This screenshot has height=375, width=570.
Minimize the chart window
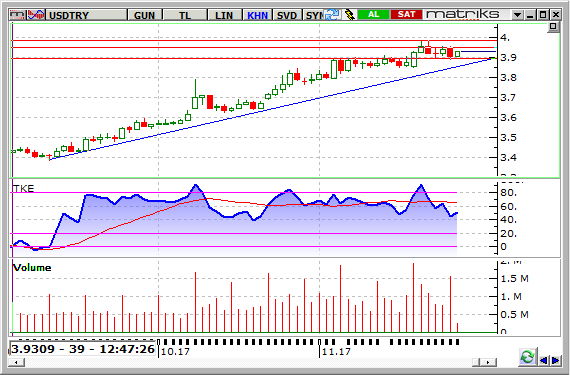530,15
